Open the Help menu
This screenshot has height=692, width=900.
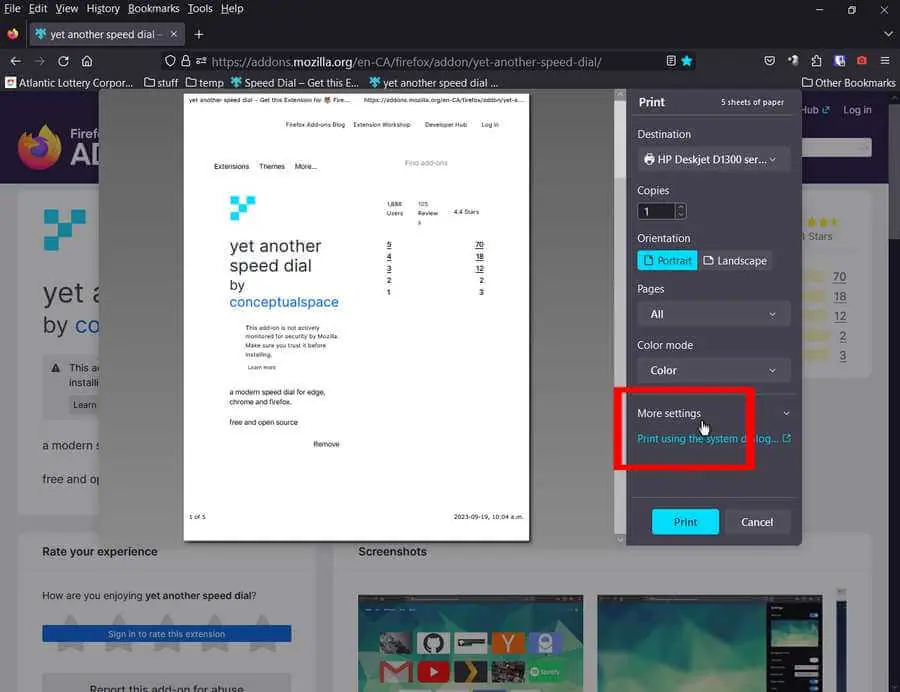click(x=232, y=9)
